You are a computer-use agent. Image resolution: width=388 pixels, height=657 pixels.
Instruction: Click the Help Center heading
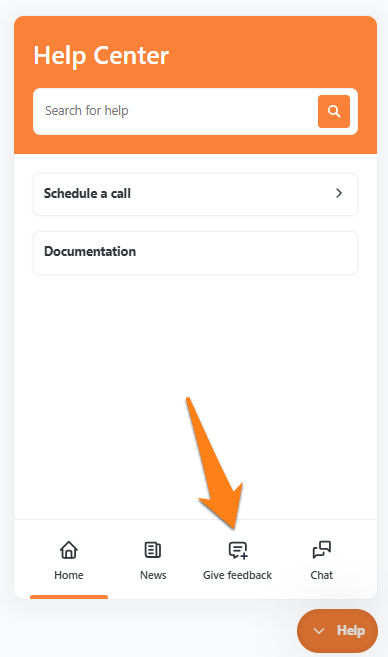pyautogui.click(x=101, y=55)
